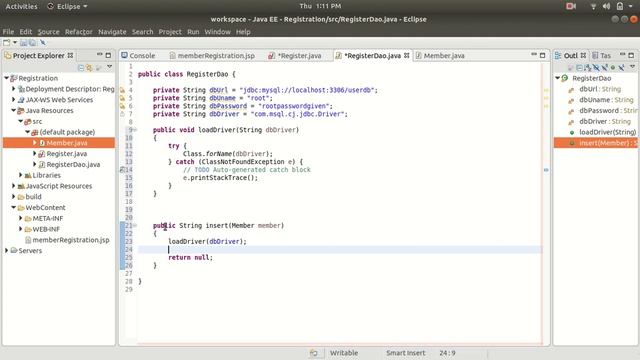Click the volume icon in system tray
Image resolution: width=640 pixels, height=360 pixels.
tap(606, 6)
